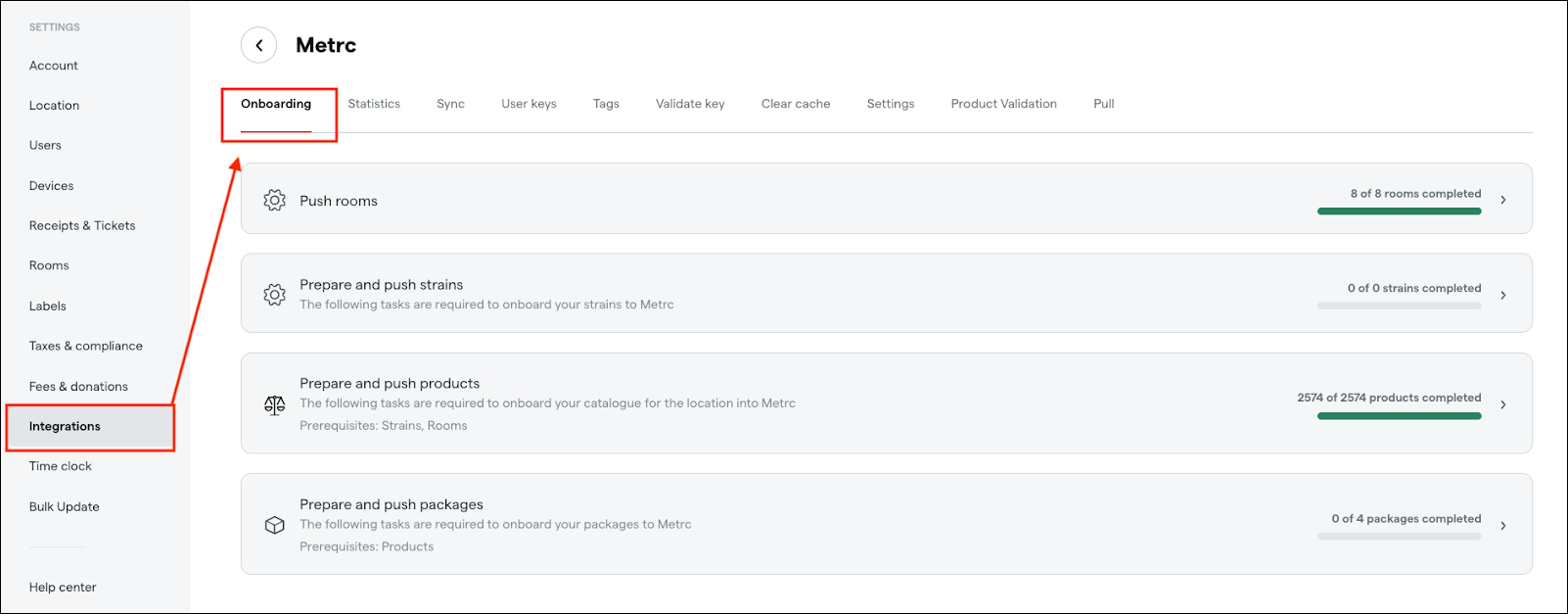Open Receipts & Tickets settings
The height and width of the screenshot is (614, 1568).
pyautogui.click(x=82, y=226)
